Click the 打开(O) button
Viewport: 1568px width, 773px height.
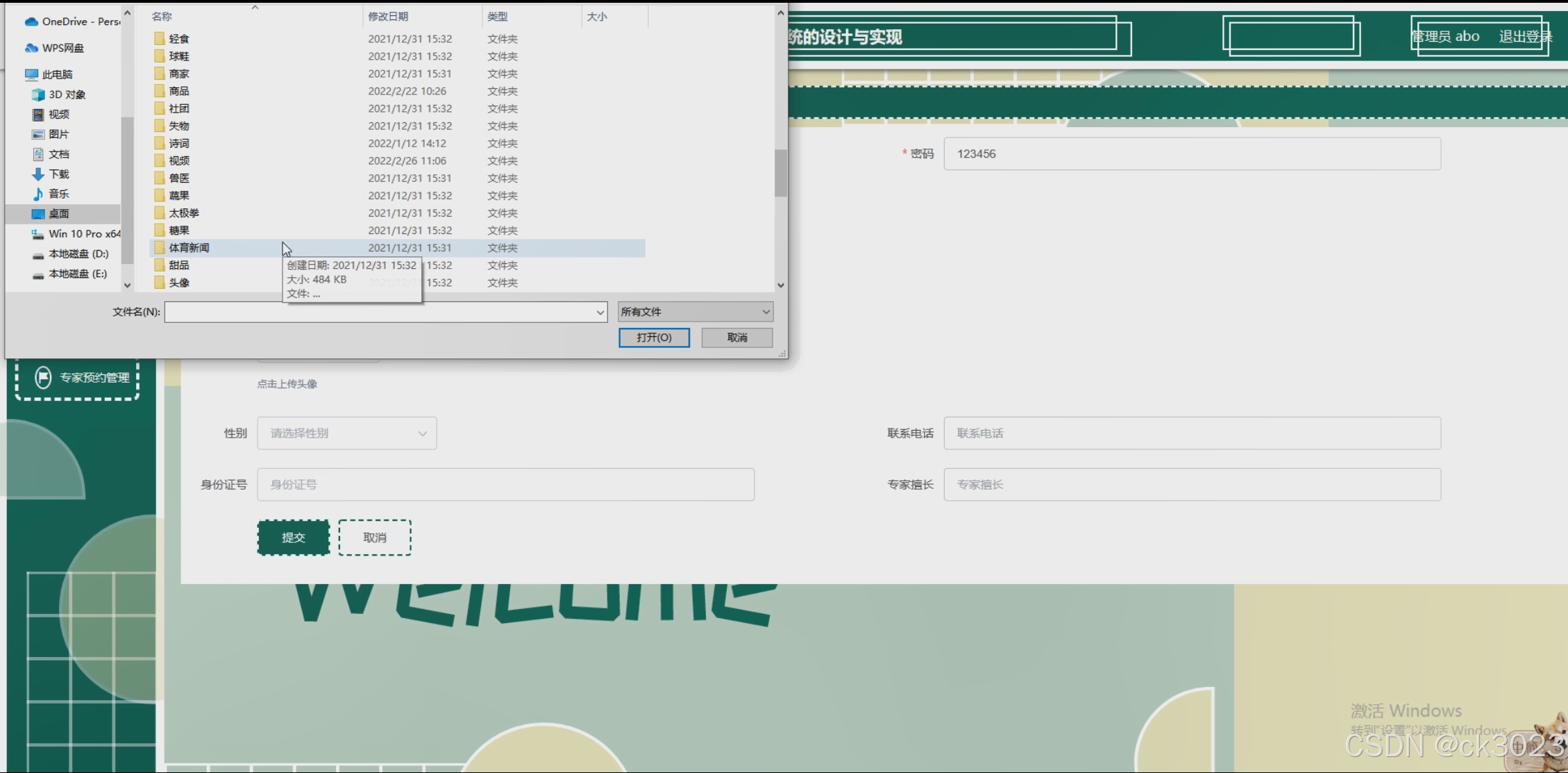(654, 338)
